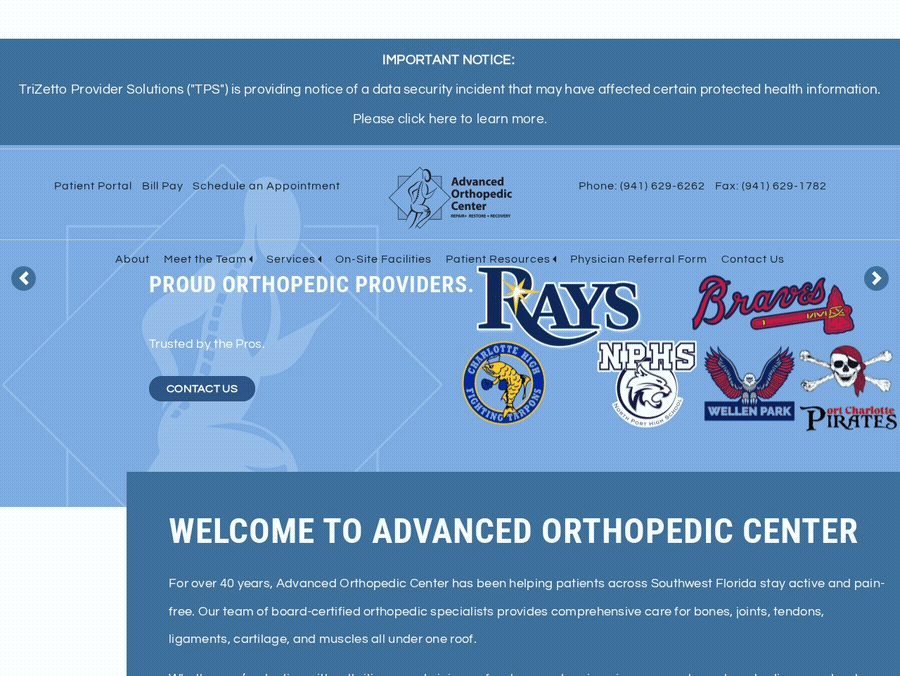Expand the Patient Resources submenu arrow
The height and width of the screenshot is (676, 900).
pos(554,259)
